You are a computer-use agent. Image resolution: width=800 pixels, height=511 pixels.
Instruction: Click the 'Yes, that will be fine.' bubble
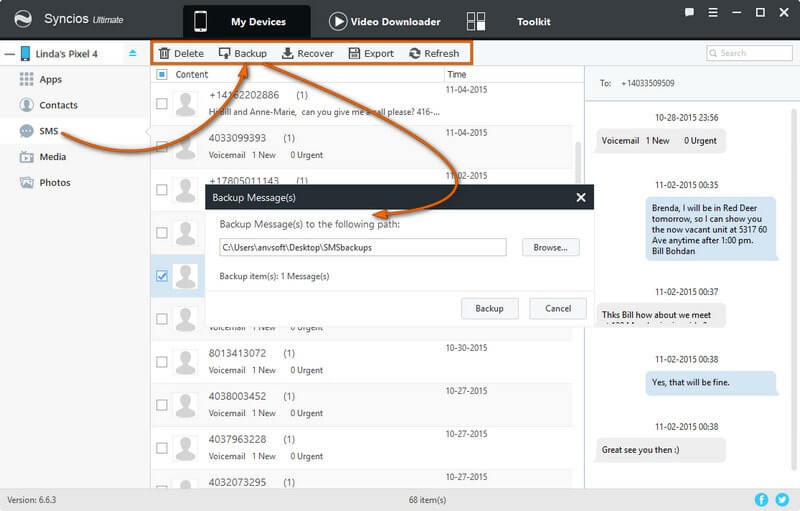(710, 382)
